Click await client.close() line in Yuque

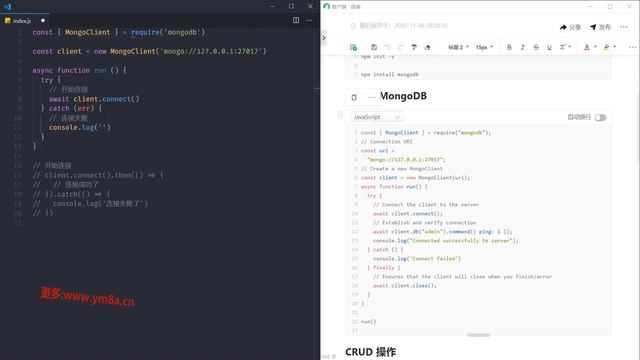pyautogui.click(x=404, y=286)
